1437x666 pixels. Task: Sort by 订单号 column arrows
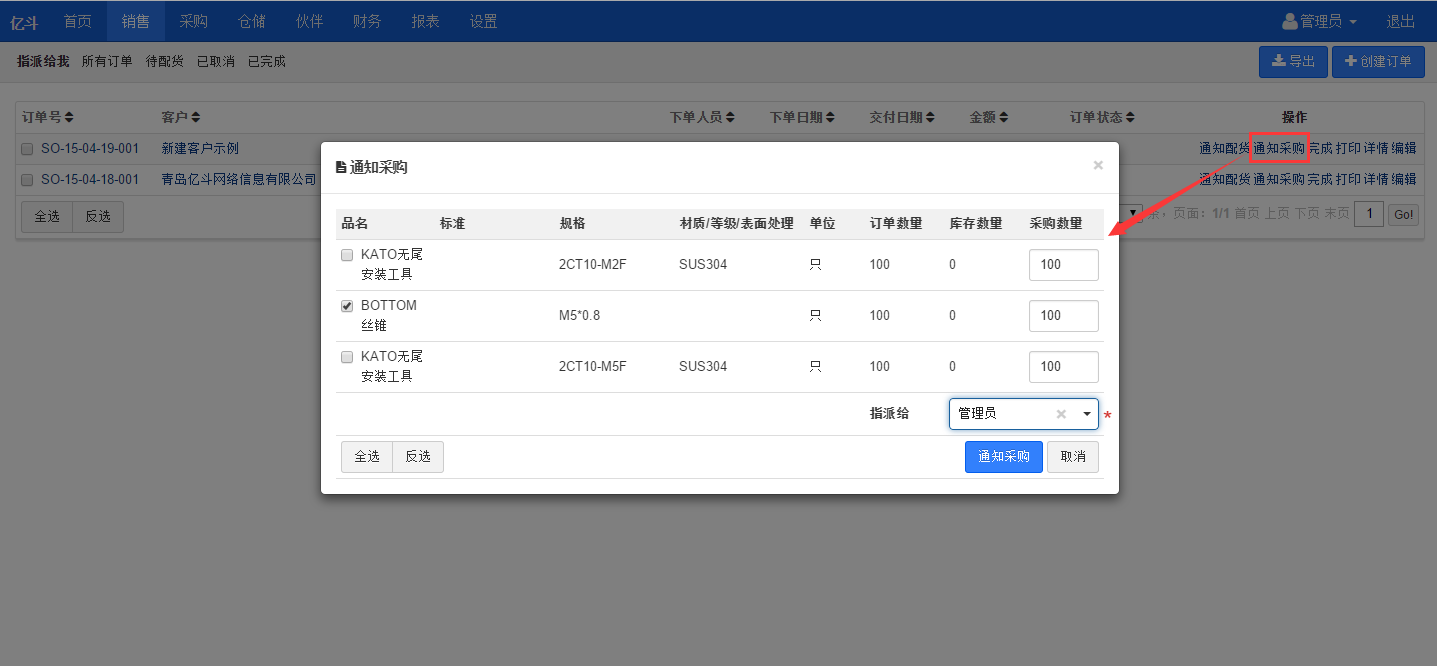pos(69,118)
